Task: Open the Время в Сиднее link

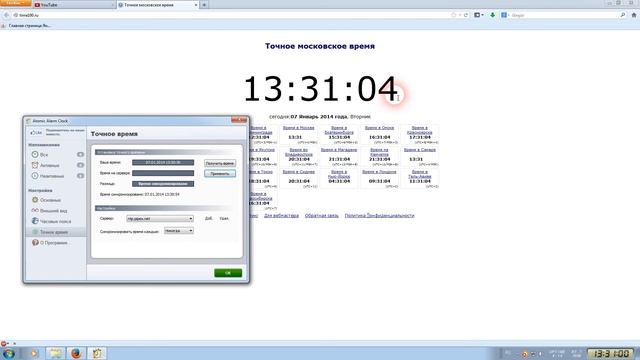Action: [x=298, y=172]
